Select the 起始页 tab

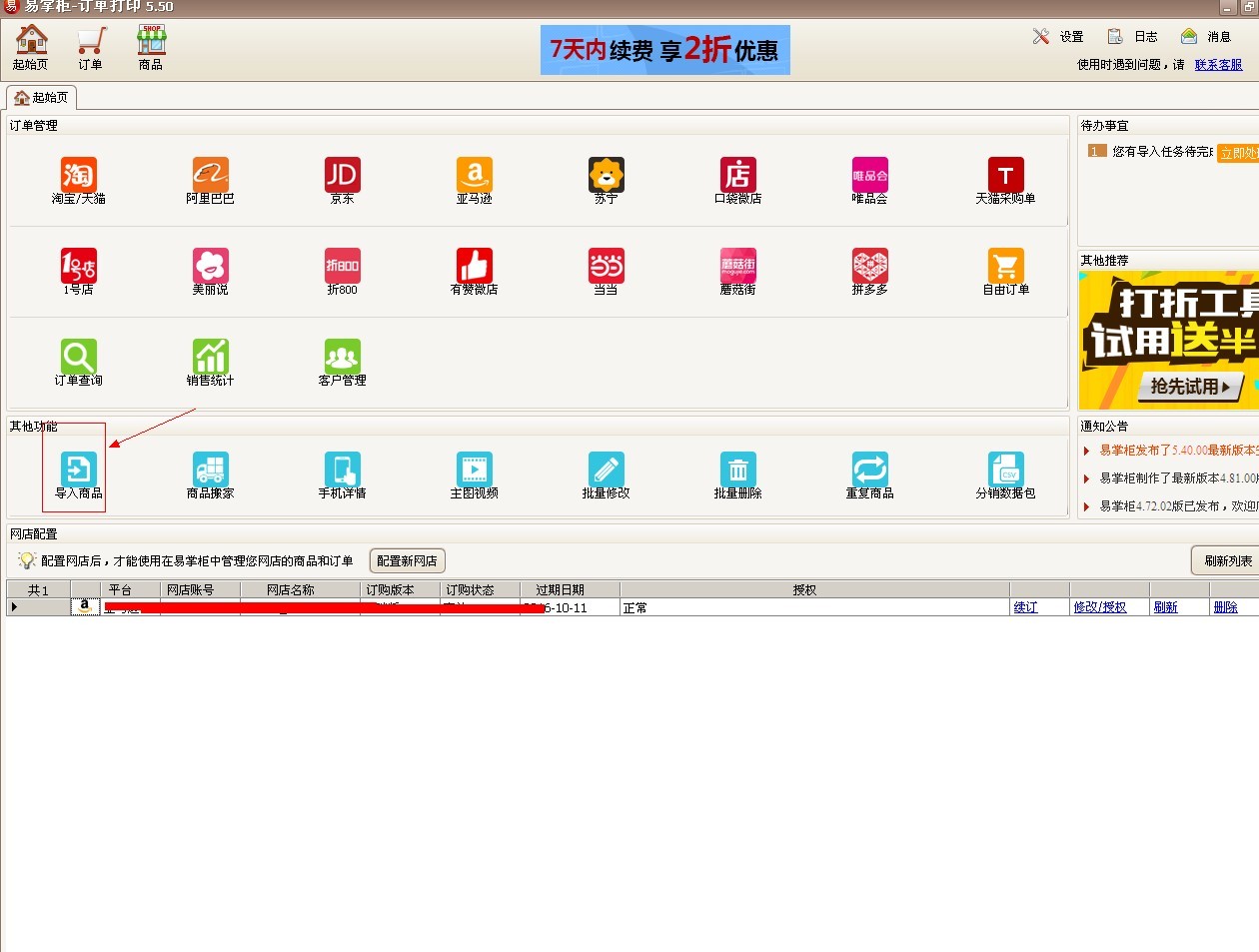coord(42,98)
